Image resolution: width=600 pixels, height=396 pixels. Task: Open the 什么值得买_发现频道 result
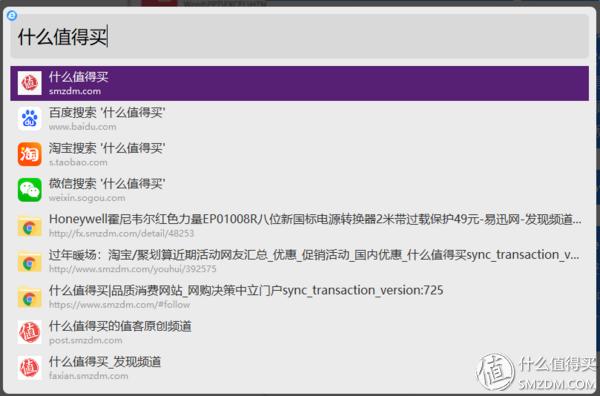[x=299, y=368]
